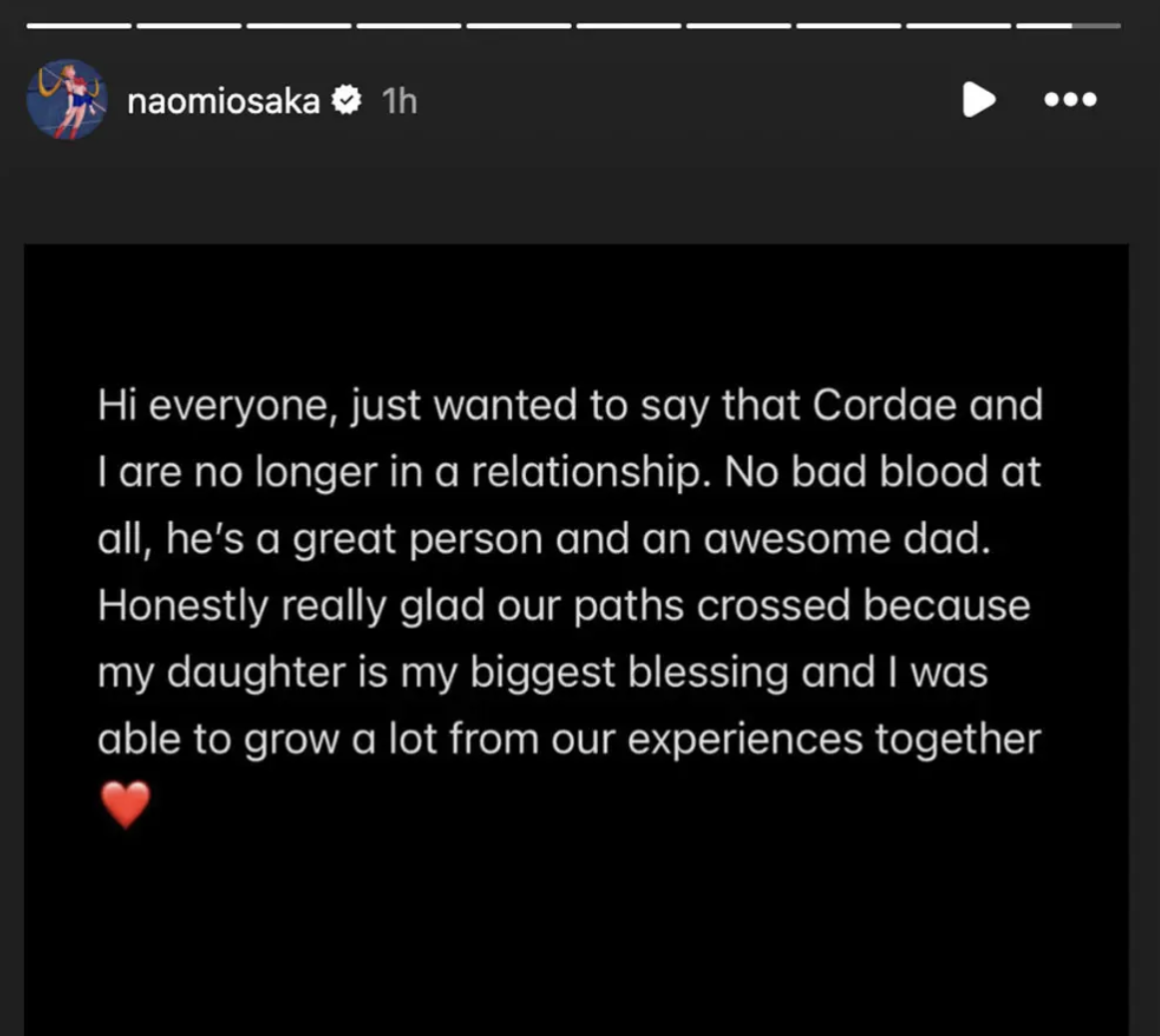
Task: Jump to the first story progress segment
Action: pos(79,25)
